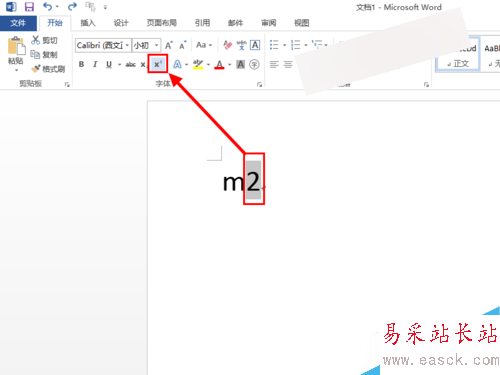Click 剪切 (Cut) with scissors icon
Image resolution: width=500 pixels, height=375 pixels.
tap(44, 40)
